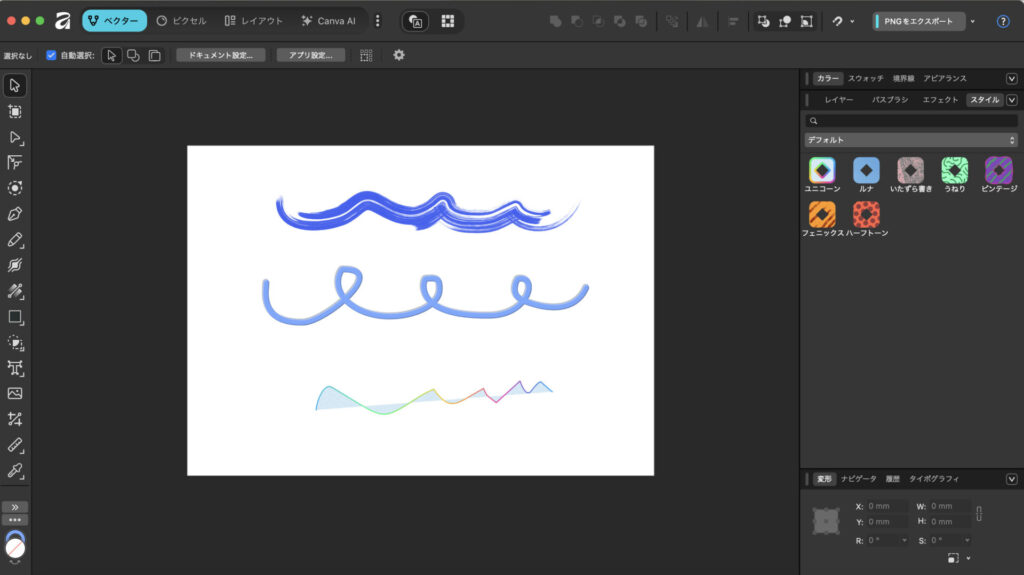Select the Node tool
The image size is (1024, 575).
click(x=15, y=137)
